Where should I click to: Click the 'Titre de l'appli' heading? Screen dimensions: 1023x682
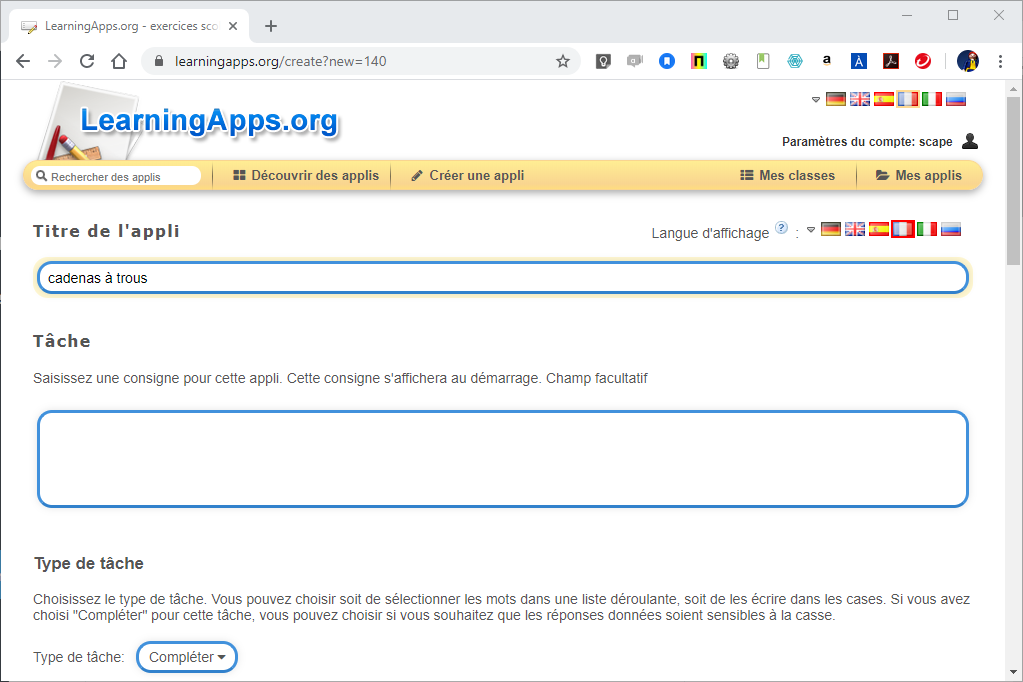click(x=106, y=231)
